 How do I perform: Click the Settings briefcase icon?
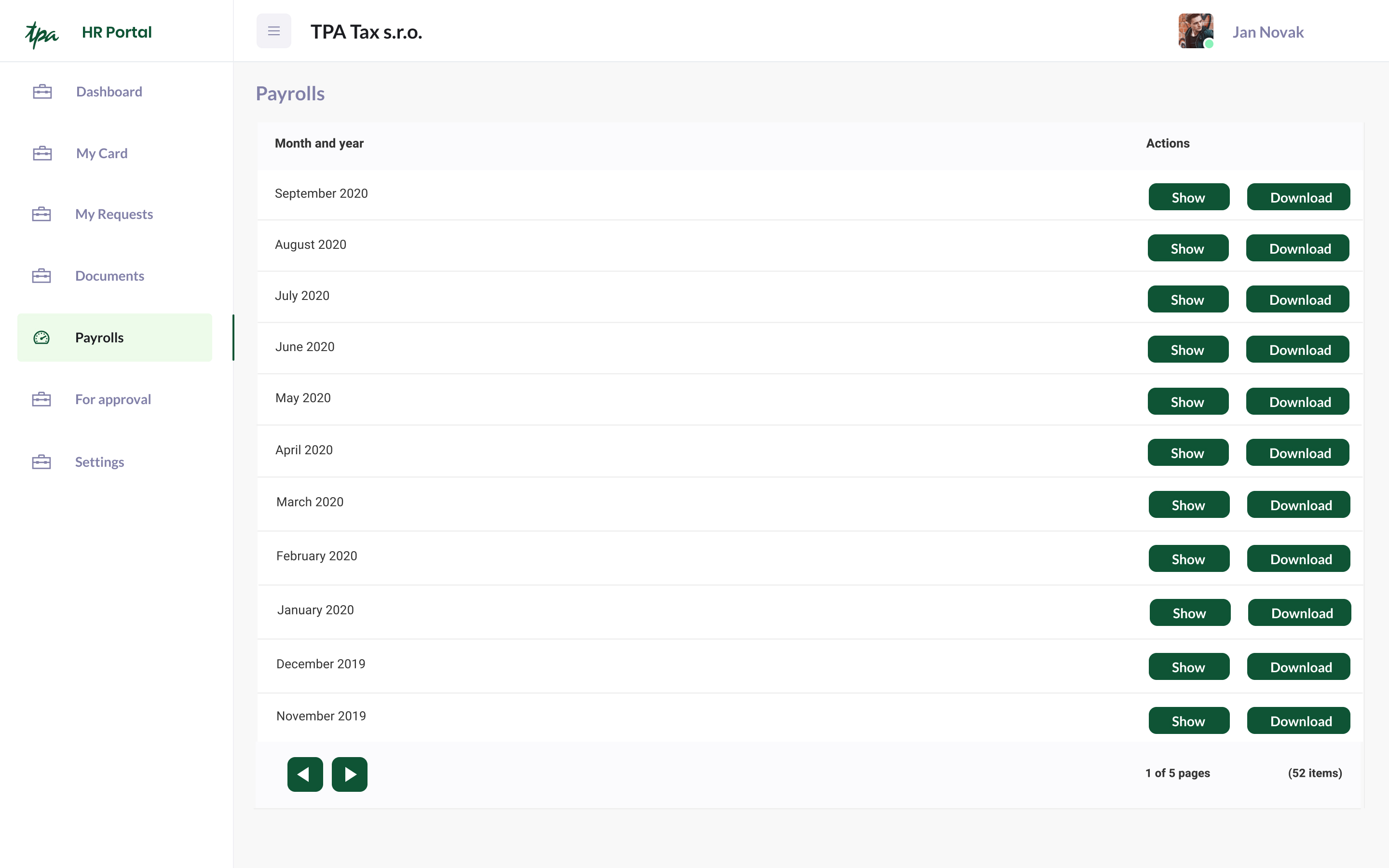click(41, 462)
